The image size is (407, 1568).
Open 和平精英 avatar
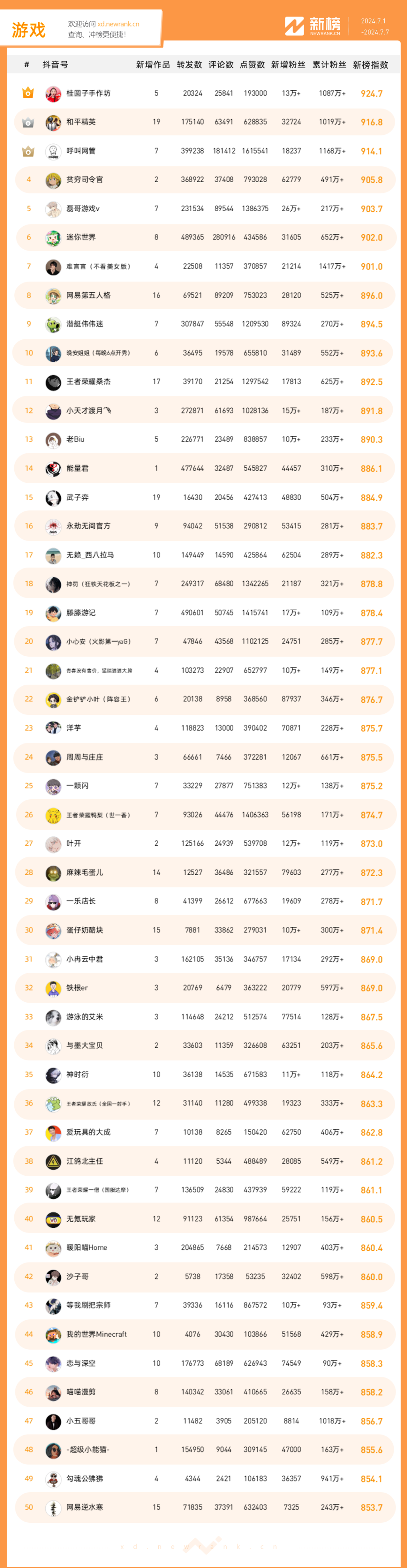point(54,122)
